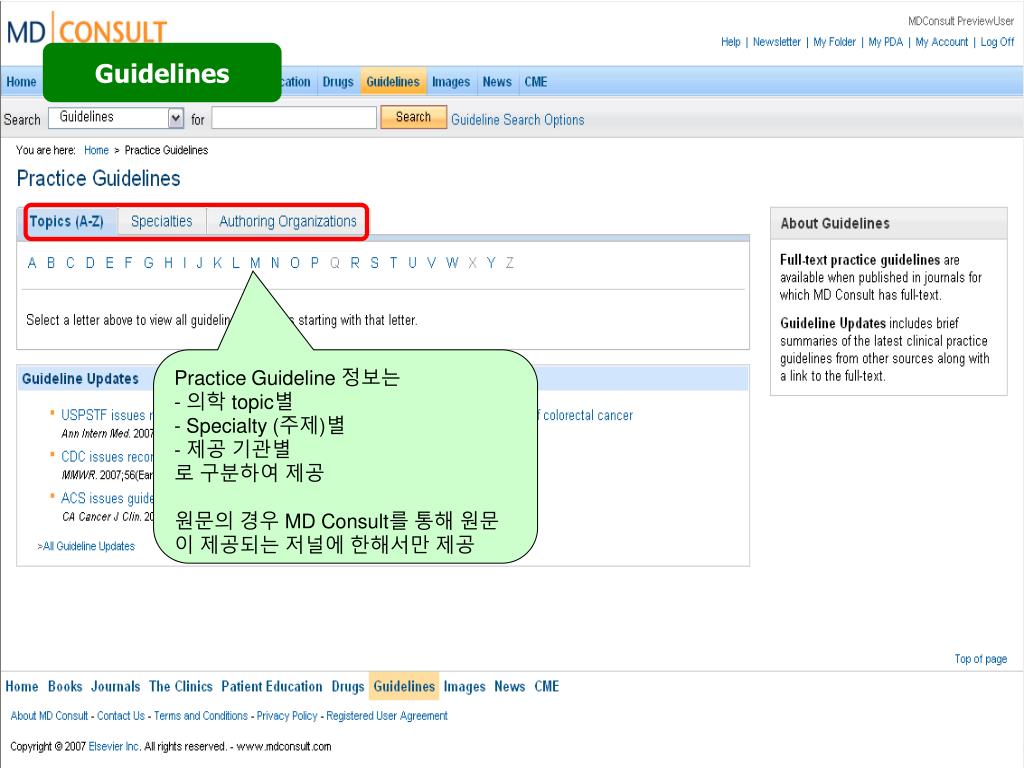Viewport: 1024px width, 768px height.
Task: Jump to Top of page
Action: tap(980, 659)
